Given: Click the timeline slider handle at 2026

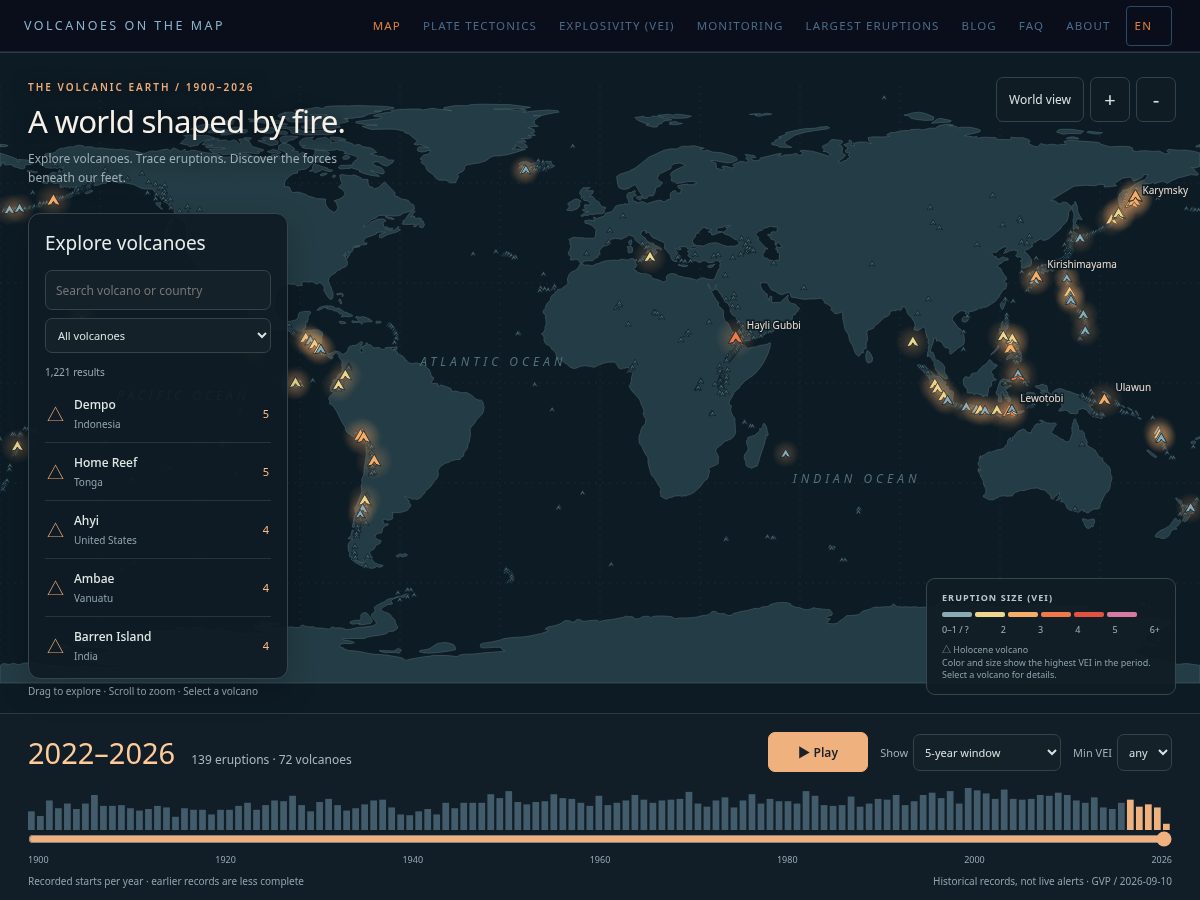Looking at the screenshot, I should tap(1164, 839).
